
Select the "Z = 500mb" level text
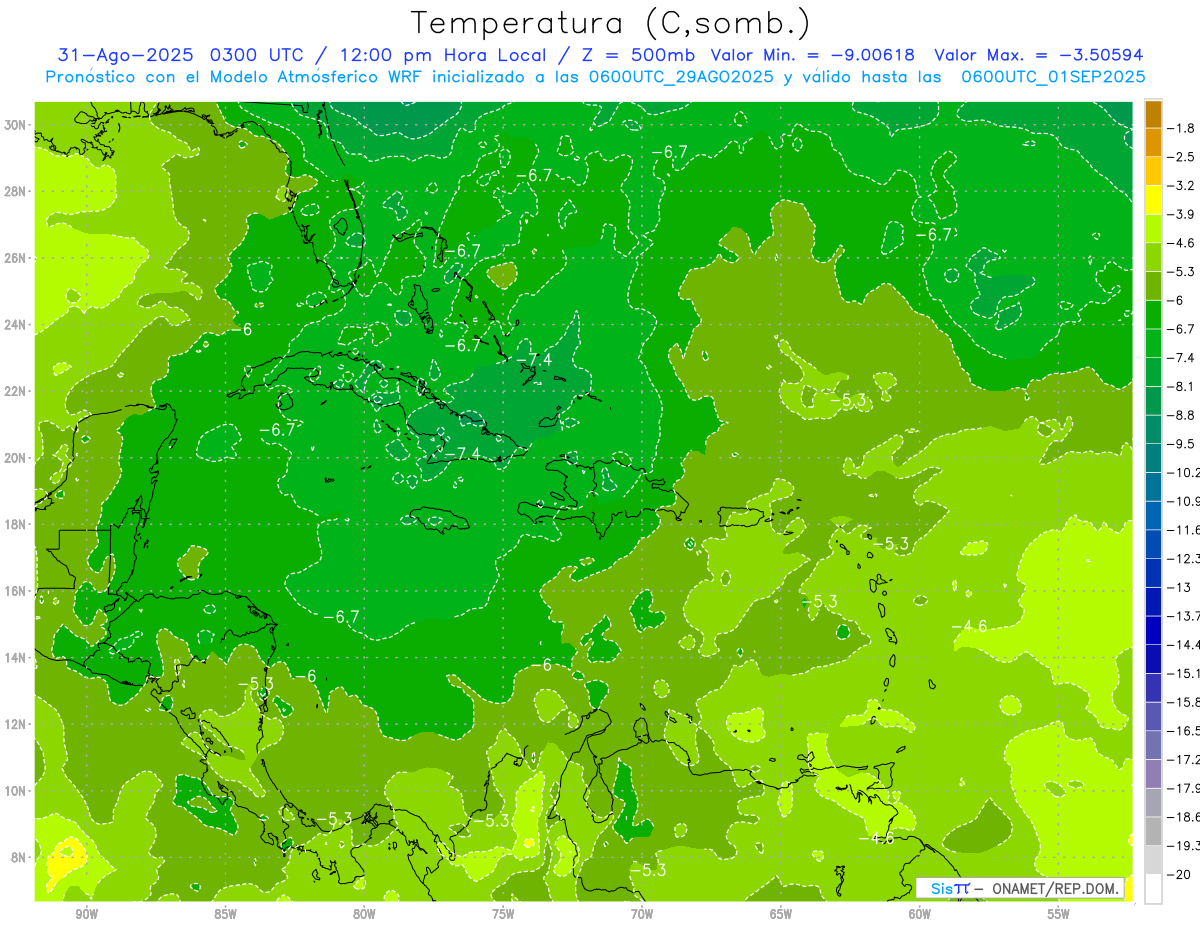point(638,55)
